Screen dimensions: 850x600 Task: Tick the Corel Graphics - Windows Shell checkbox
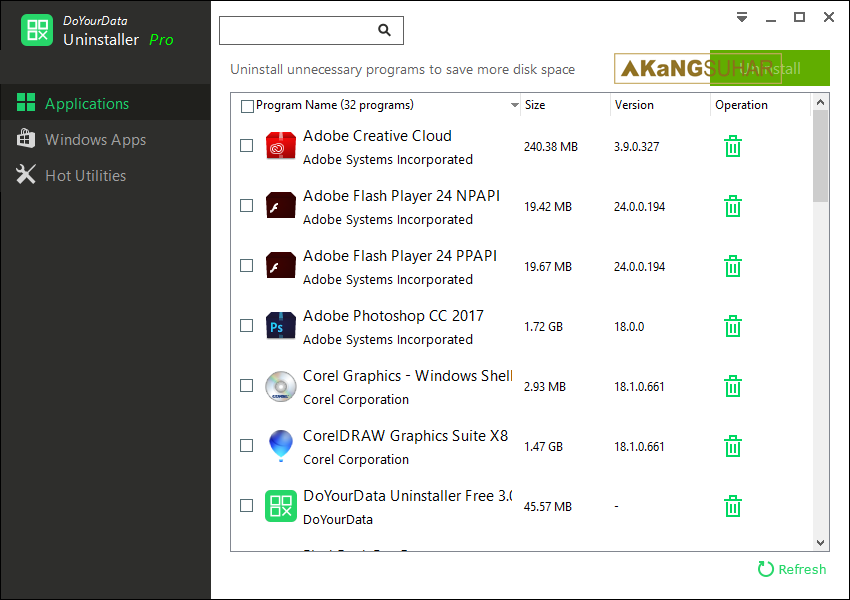point(247,385)
